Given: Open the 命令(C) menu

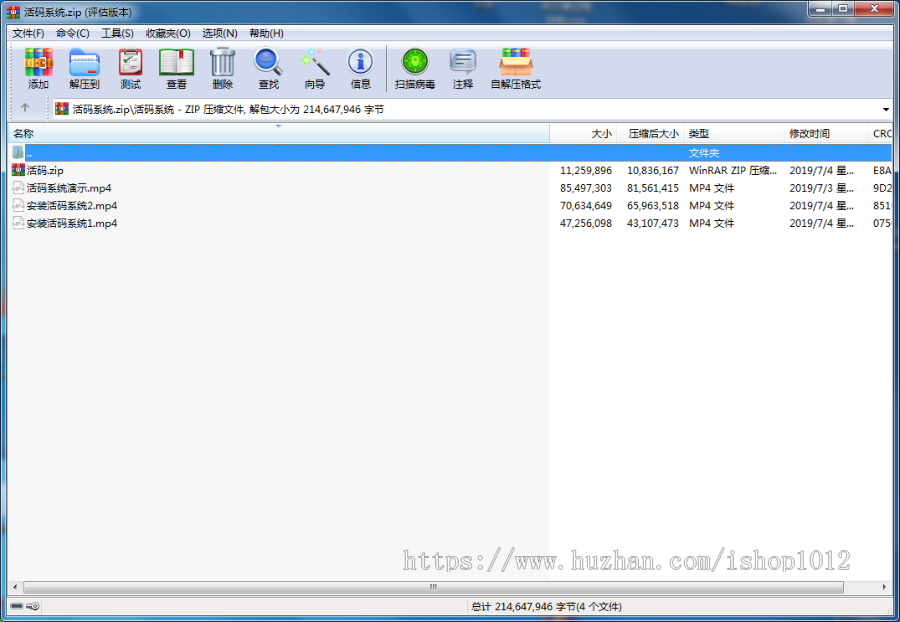Looking at the screenshot, I should point(72,33).
